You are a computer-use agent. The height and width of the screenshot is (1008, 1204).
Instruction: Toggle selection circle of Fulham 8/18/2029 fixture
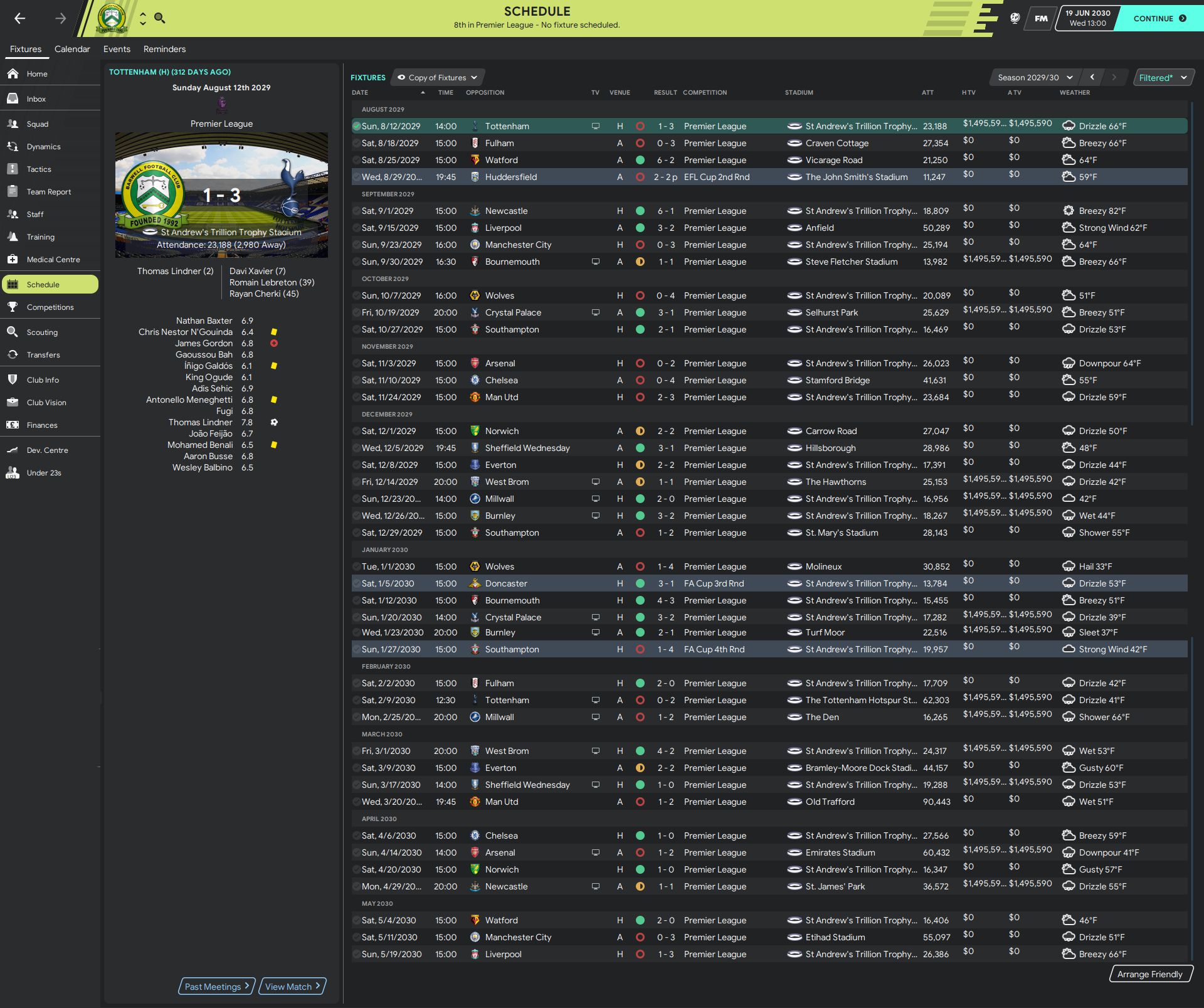(x=356, y=143)
